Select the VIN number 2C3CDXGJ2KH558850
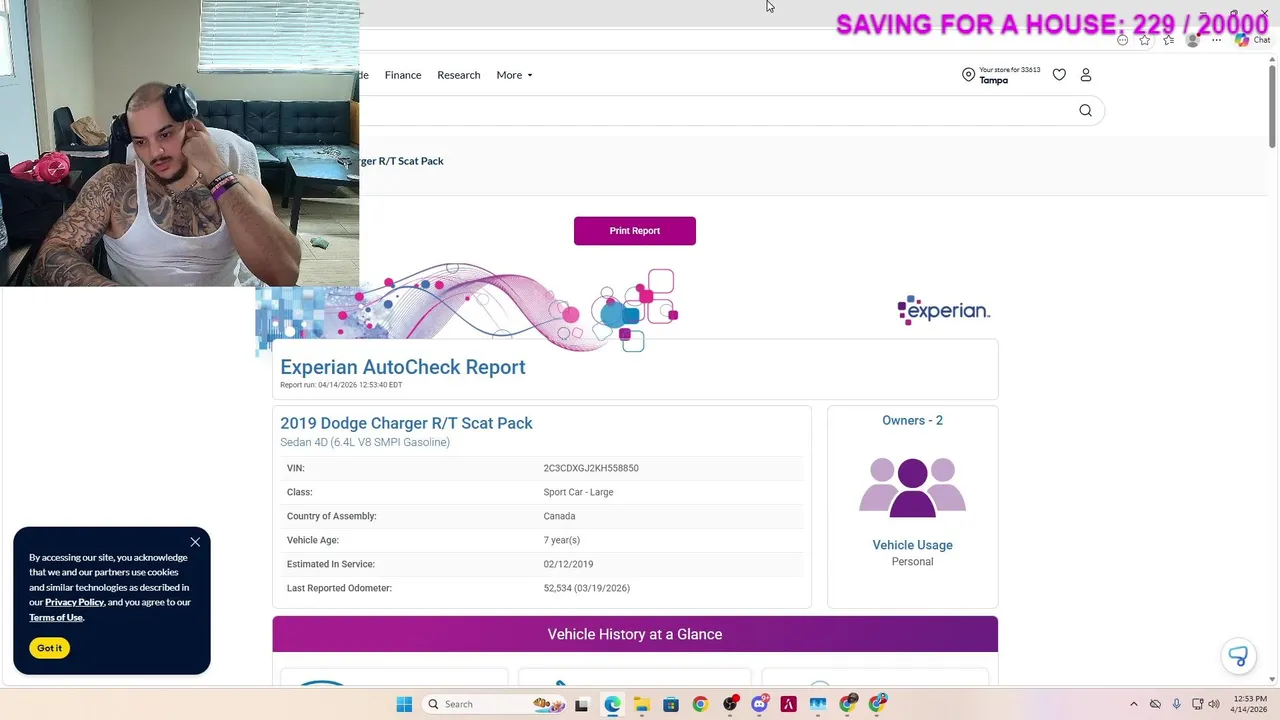Viewport: 1280px width, 720px height. pyautogui.click(x=591, y=468)
